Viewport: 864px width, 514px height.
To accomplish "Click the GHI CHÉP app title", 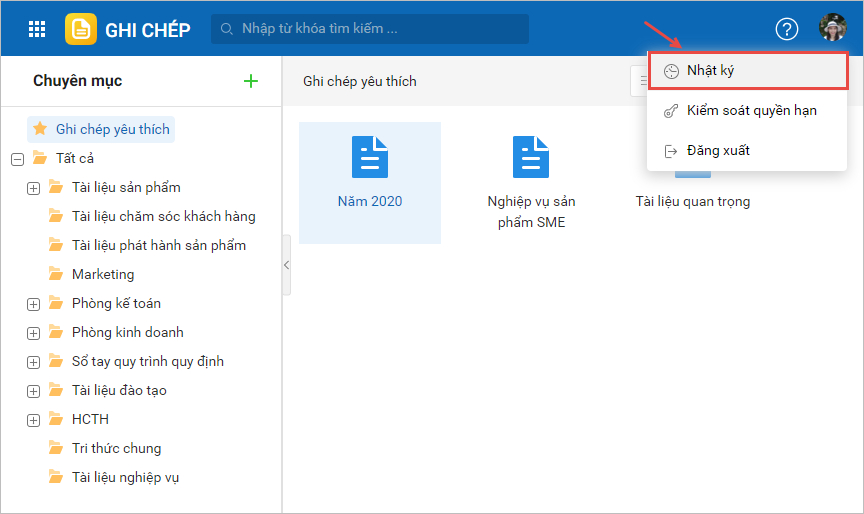I will (x=148, y=30).
